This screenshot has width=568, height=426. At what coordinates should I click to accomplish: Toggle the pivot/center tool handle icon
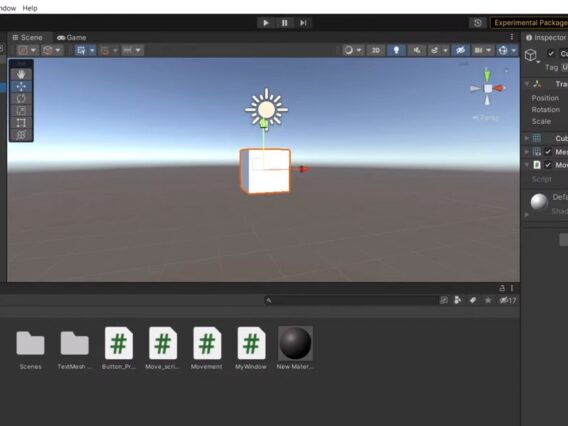coord(23,50)
